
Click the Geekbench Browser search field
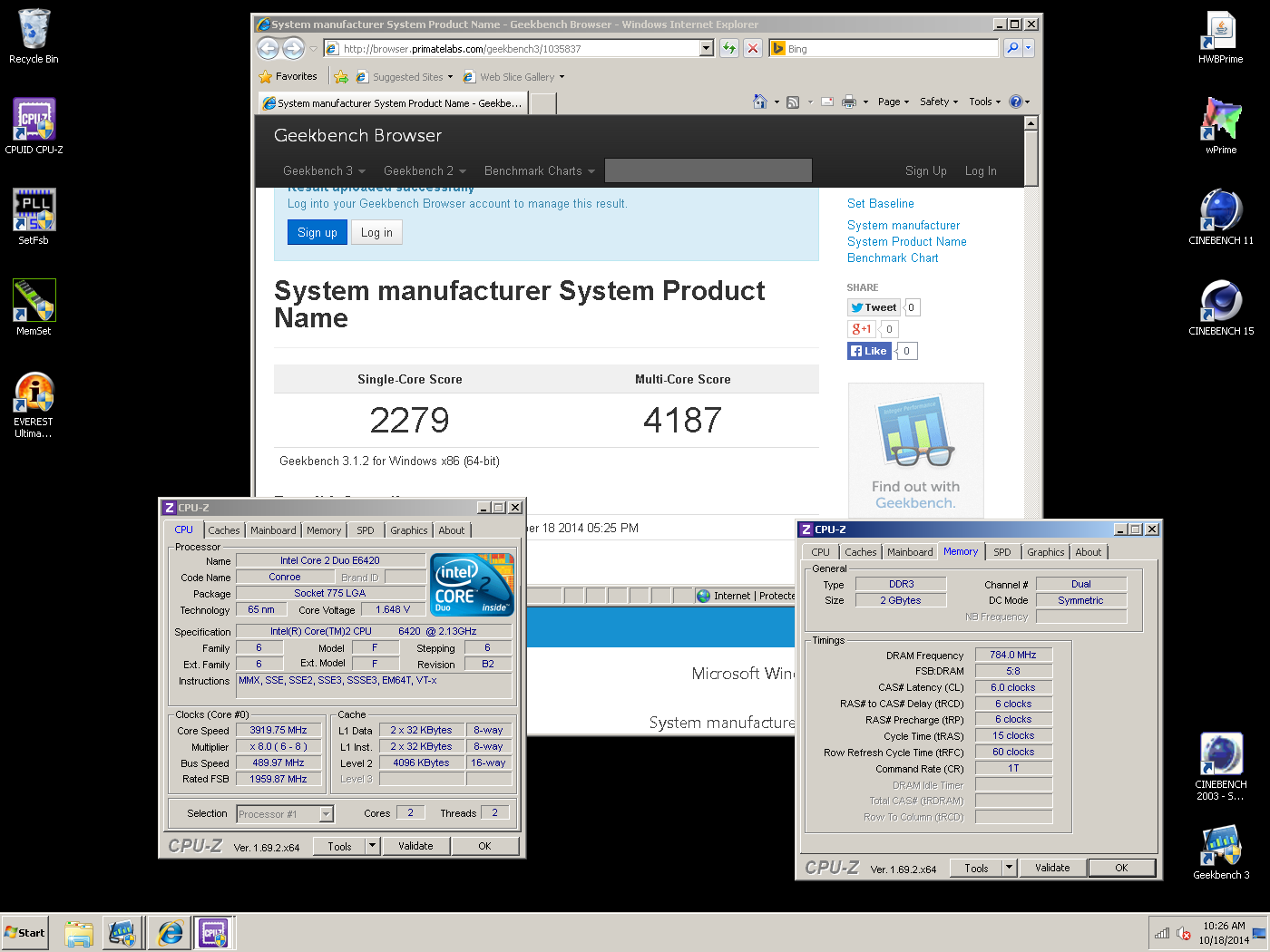(x=708, y=170)
